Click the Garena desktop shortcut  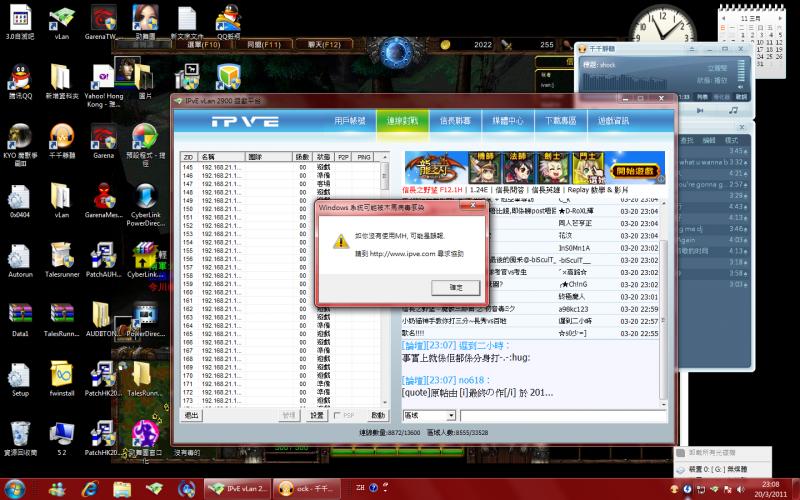(104, 141)
